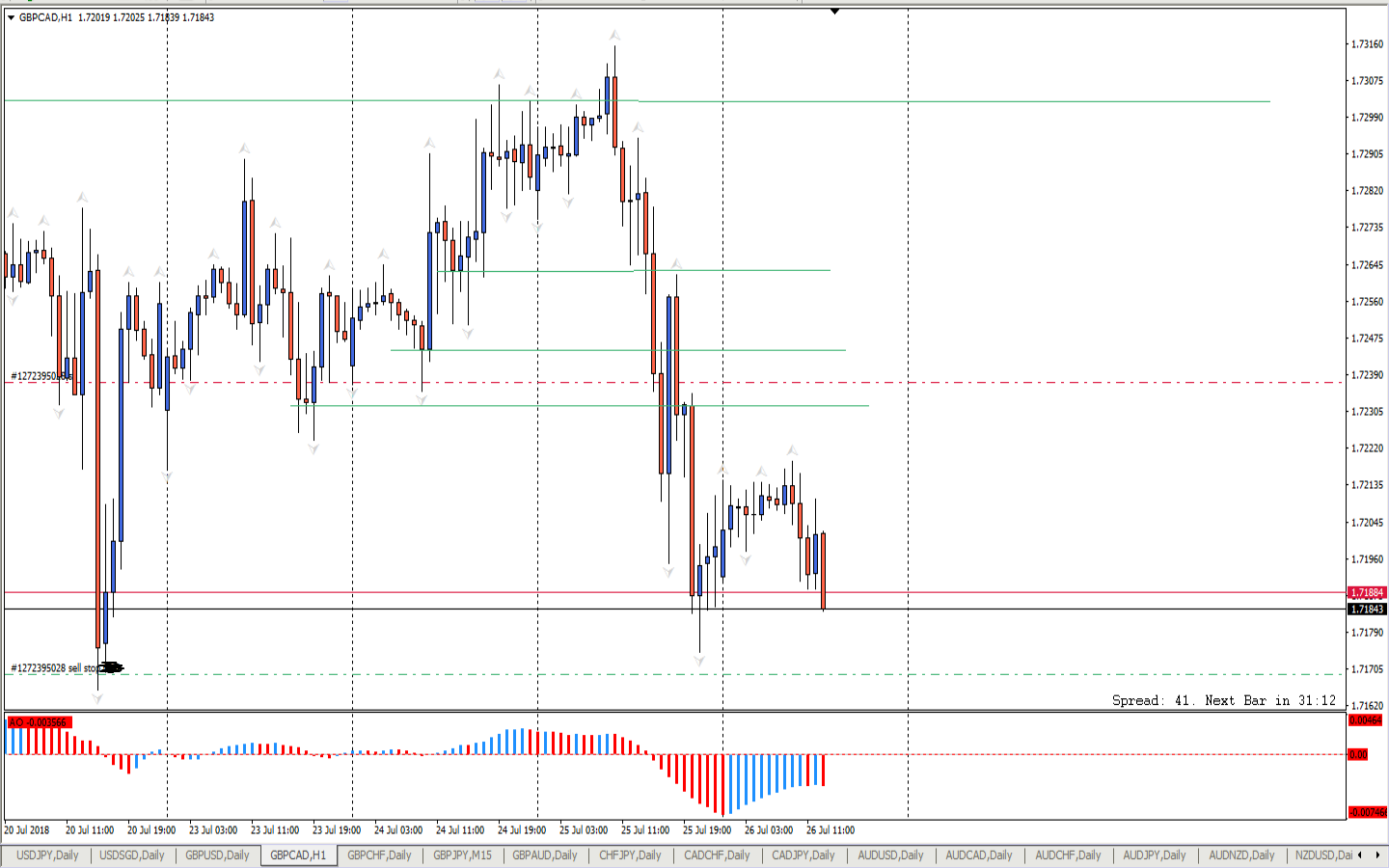
Task: Select AUDCHF,Daily tab
Action: click(1068, 855)
